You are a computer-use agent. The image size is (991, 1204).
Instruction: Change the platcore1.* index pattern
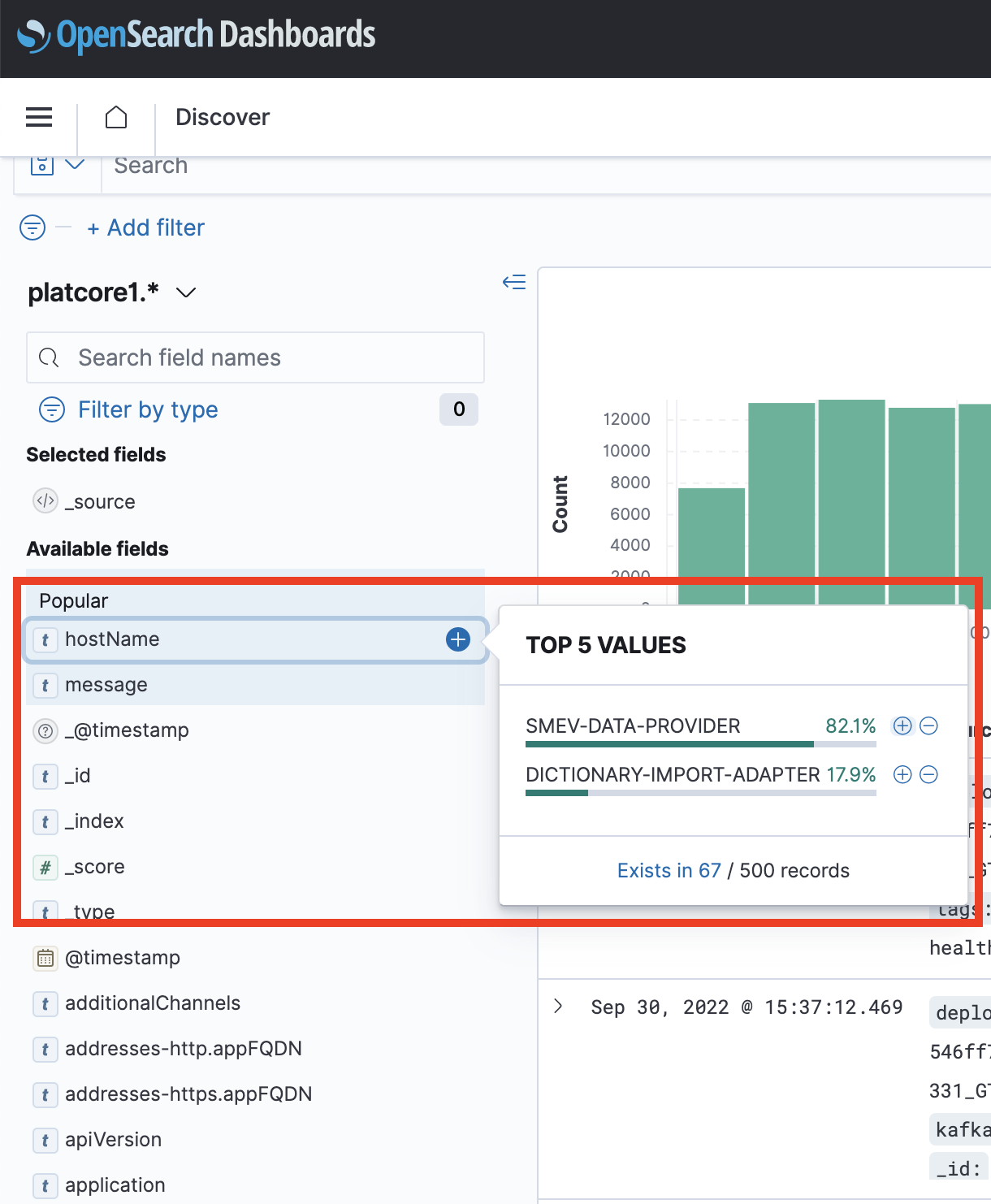112,292
